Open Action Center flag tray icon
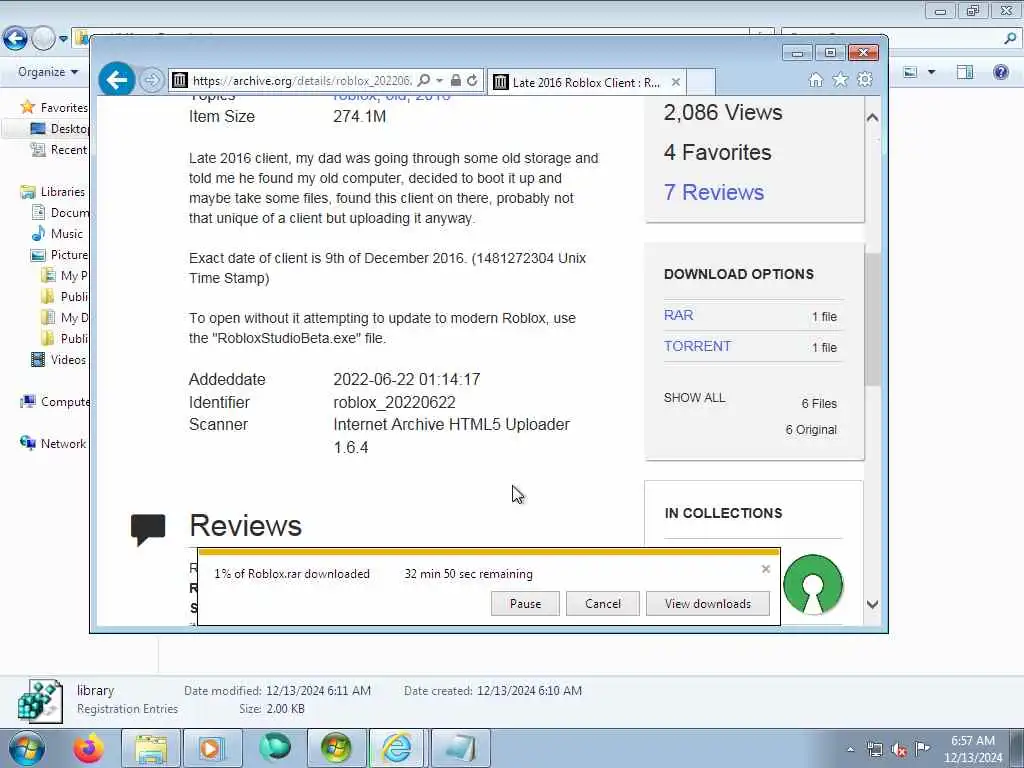 [x=922, y=748]
